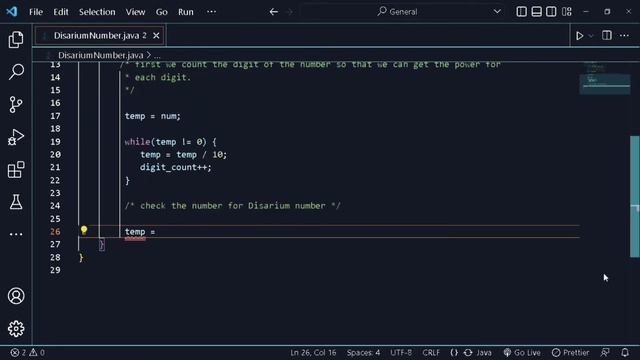This screenshot has height=360, width=640.
Task: Open the File menu
Action: (x=36, y=12)
